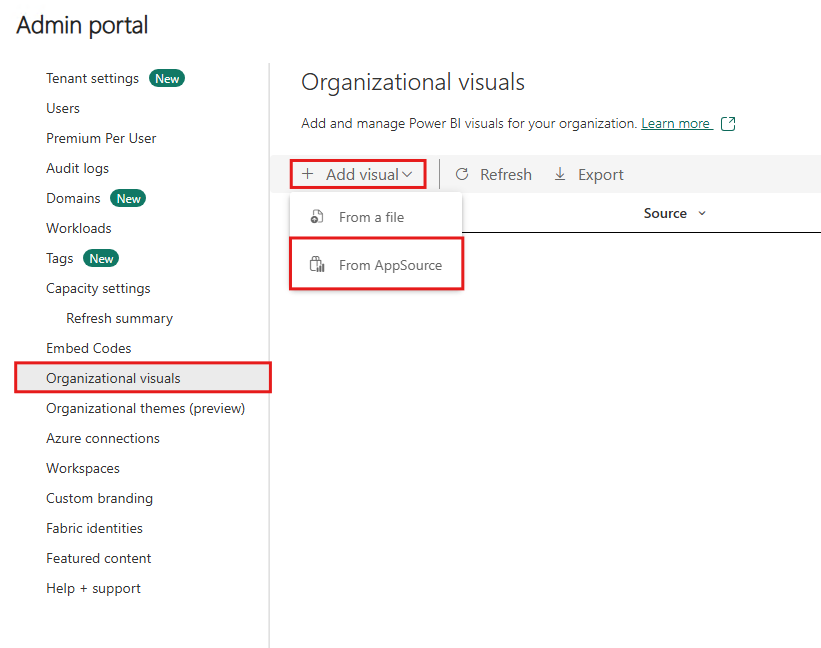Open Custom branding settings
Screen dimensions: 821x648
(x=99, y=498)
